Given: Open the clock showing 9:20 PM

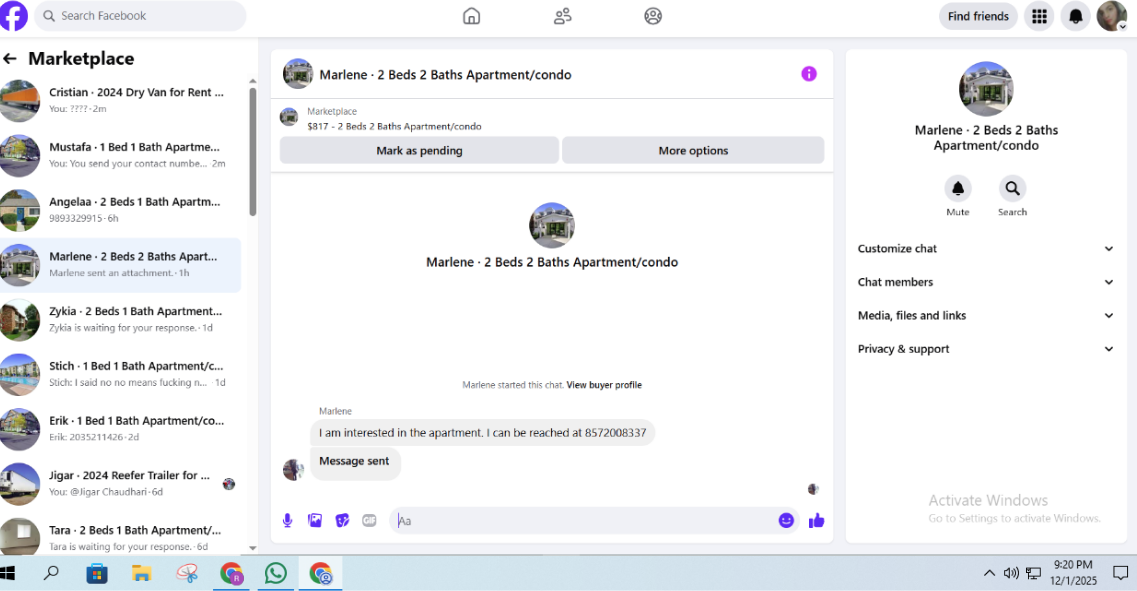Looking at the screenshot, I should coord(1073,573).
